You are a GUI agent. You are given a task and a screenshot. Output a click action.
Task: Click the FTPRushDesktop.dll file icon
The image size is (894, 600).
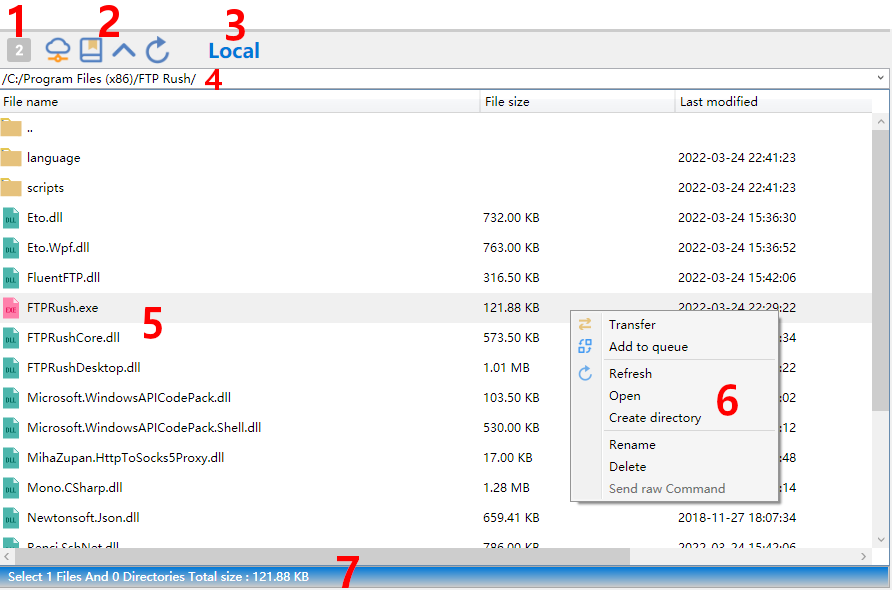[11, 368]
